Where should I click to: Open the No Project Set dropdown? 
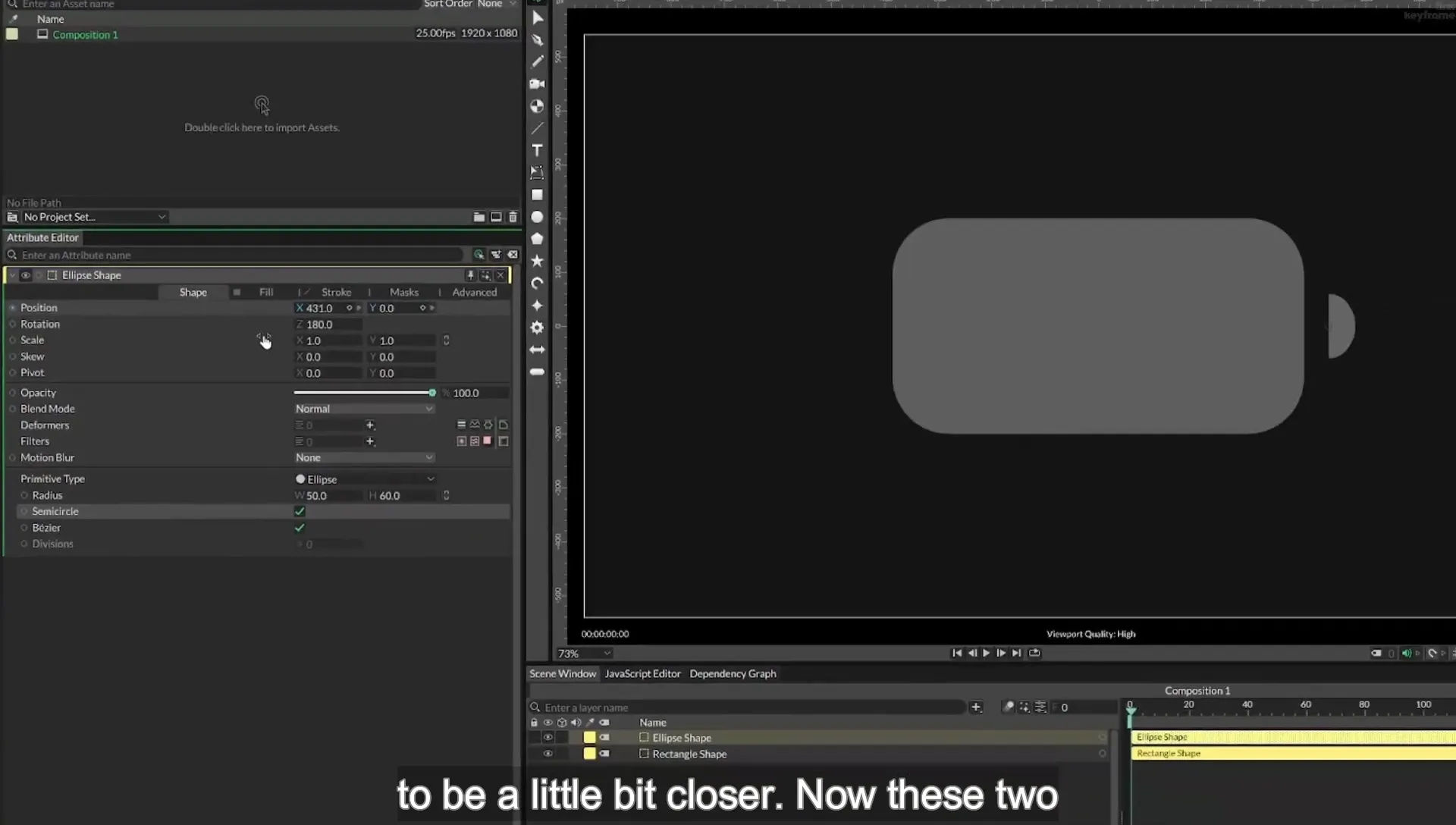pyautogui.click(x=94, y=217)
